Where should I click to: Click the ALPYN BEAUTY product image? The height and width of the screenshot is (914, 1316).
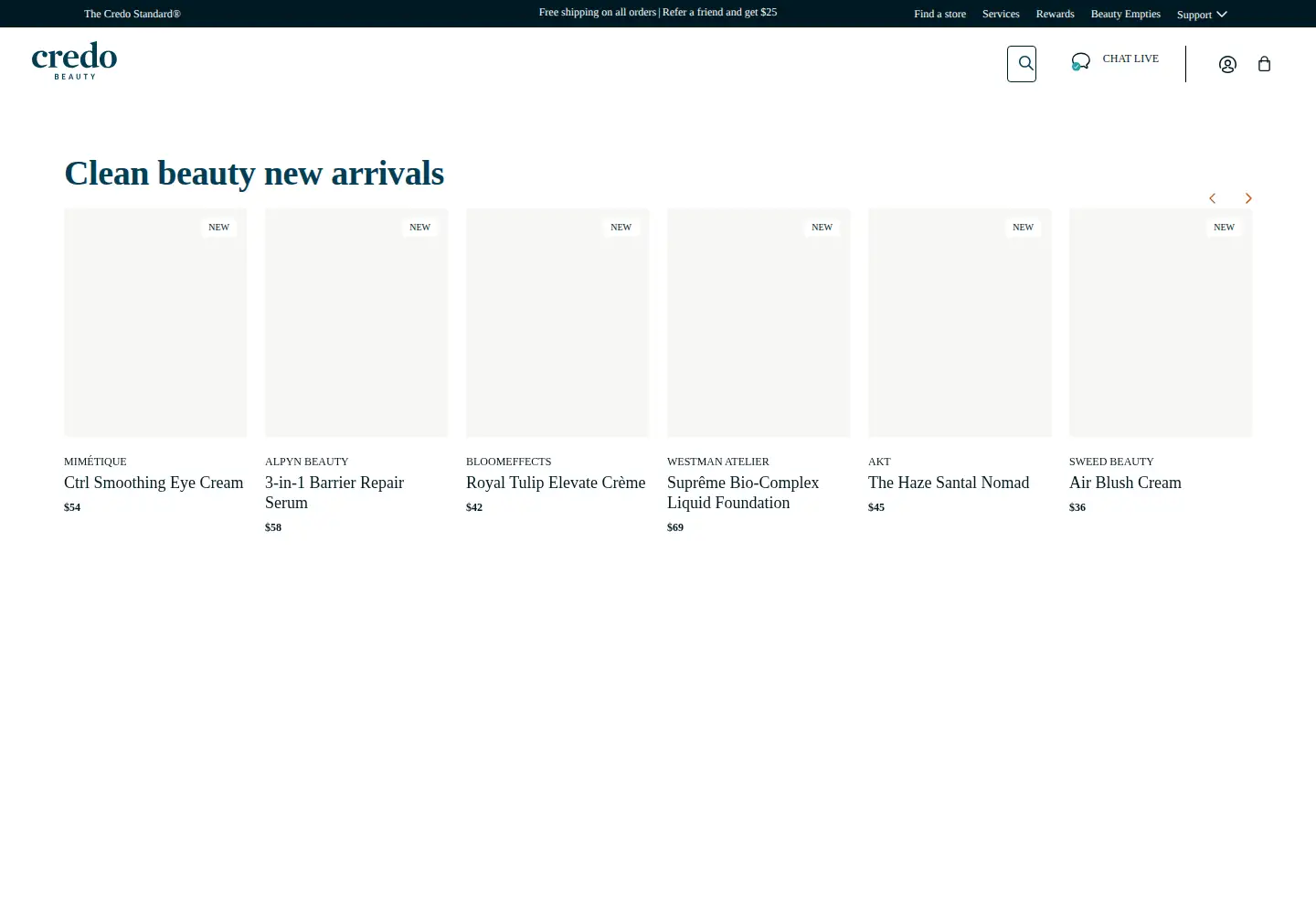[x=356, y=323]
